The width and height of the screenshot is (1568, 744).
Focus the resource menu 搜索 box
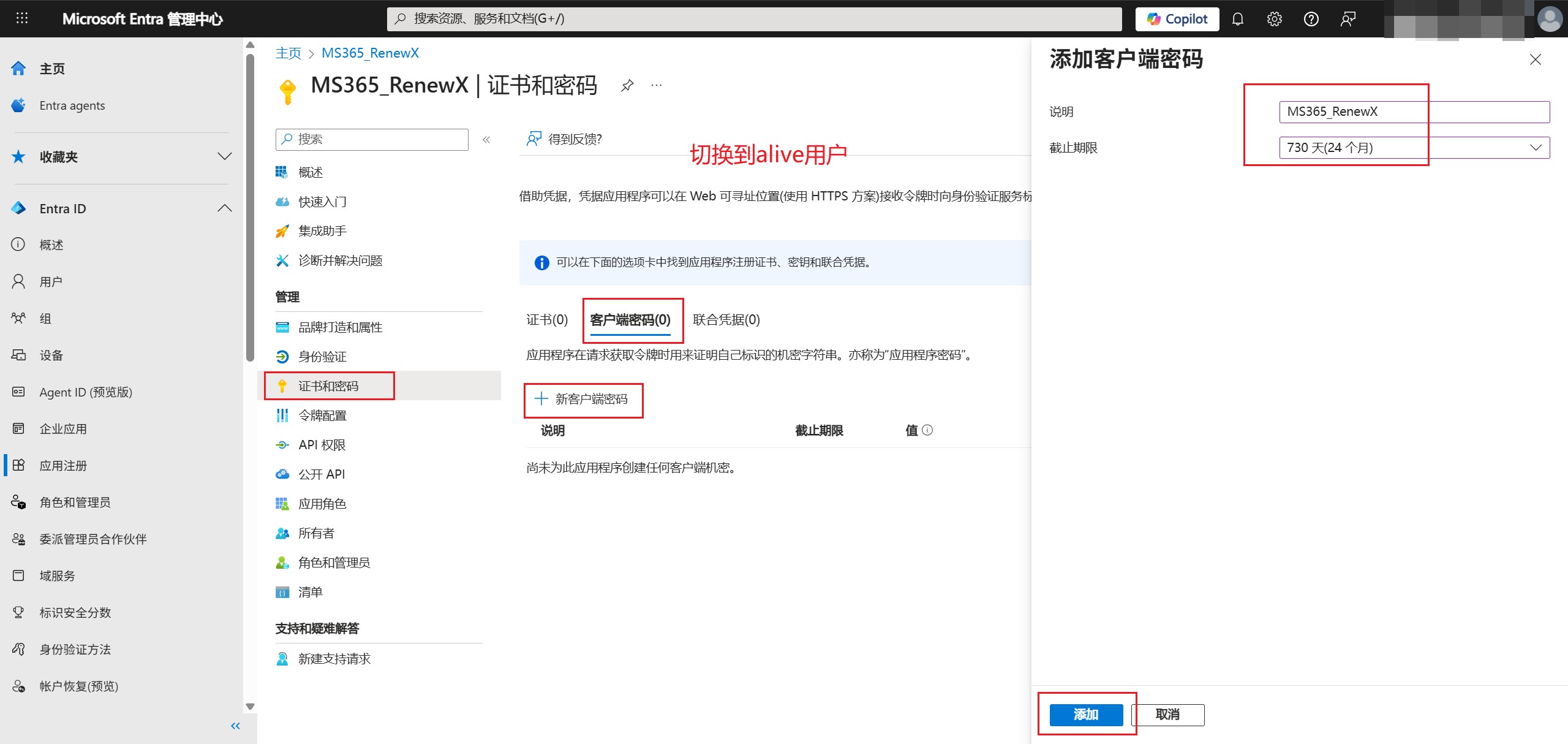(x=372, y=139)
